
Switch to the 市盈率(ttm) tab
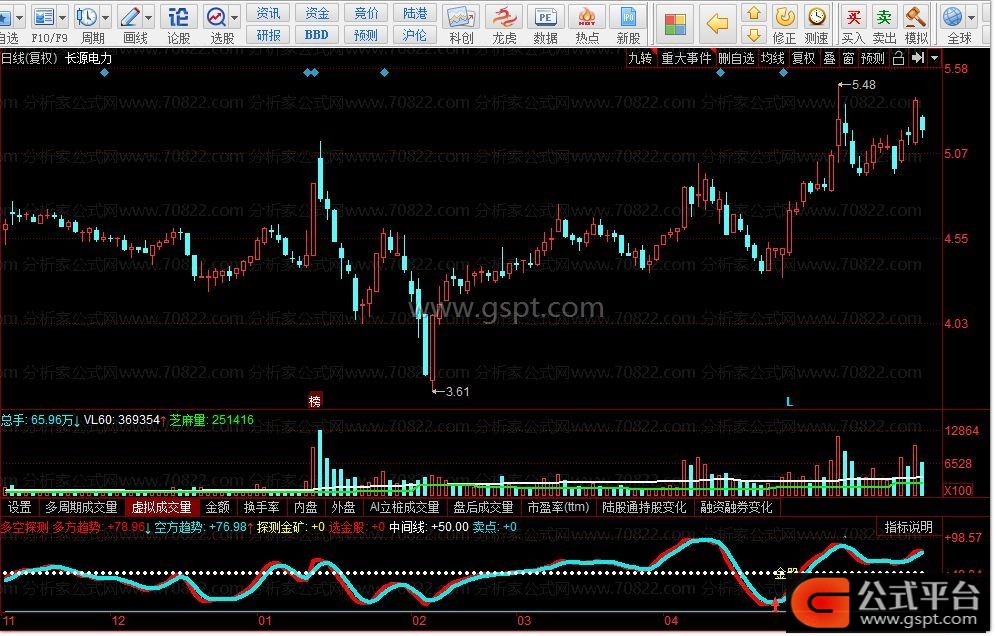coord(559,507)
